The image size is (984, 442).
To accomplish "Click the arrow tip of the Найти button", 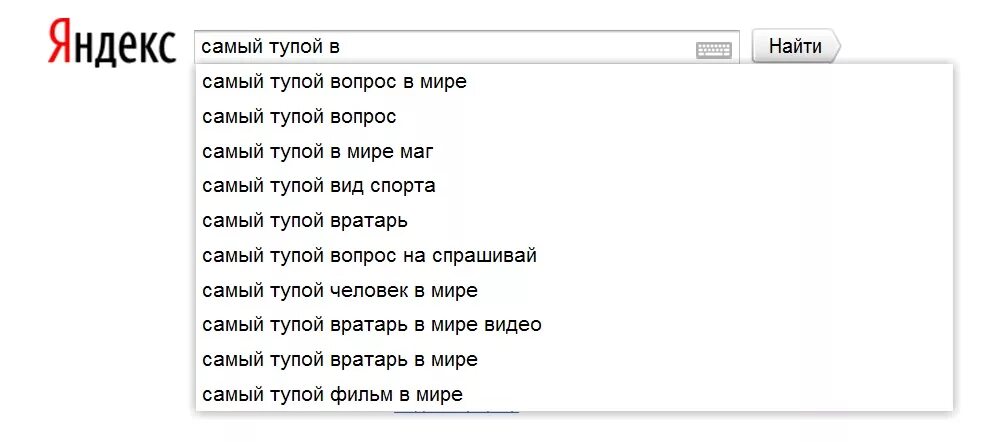I will 835,46.
